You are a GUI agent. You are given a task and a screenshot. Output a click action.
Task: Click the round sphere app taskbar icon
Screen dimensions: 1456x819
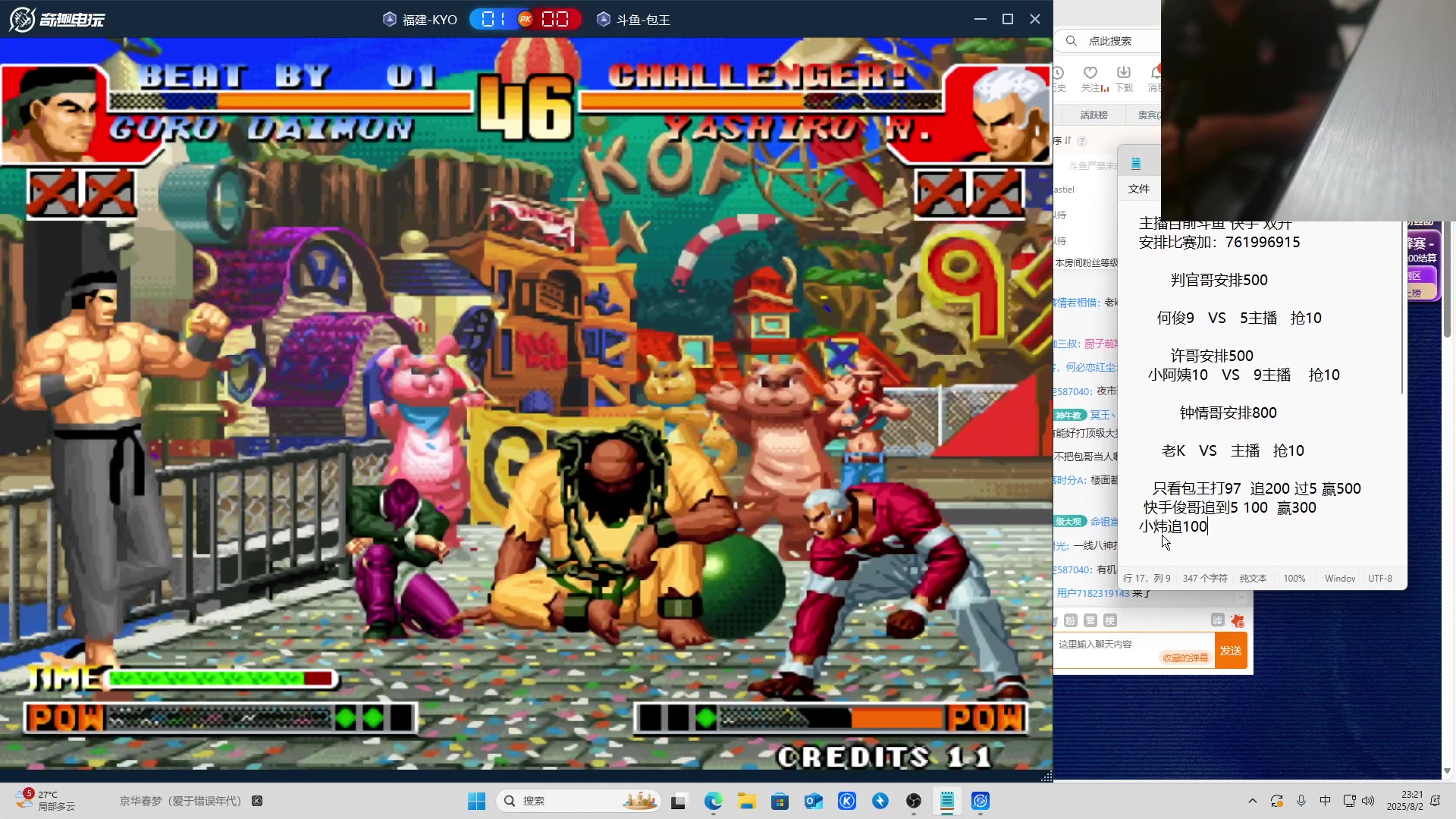click(914, 801)
